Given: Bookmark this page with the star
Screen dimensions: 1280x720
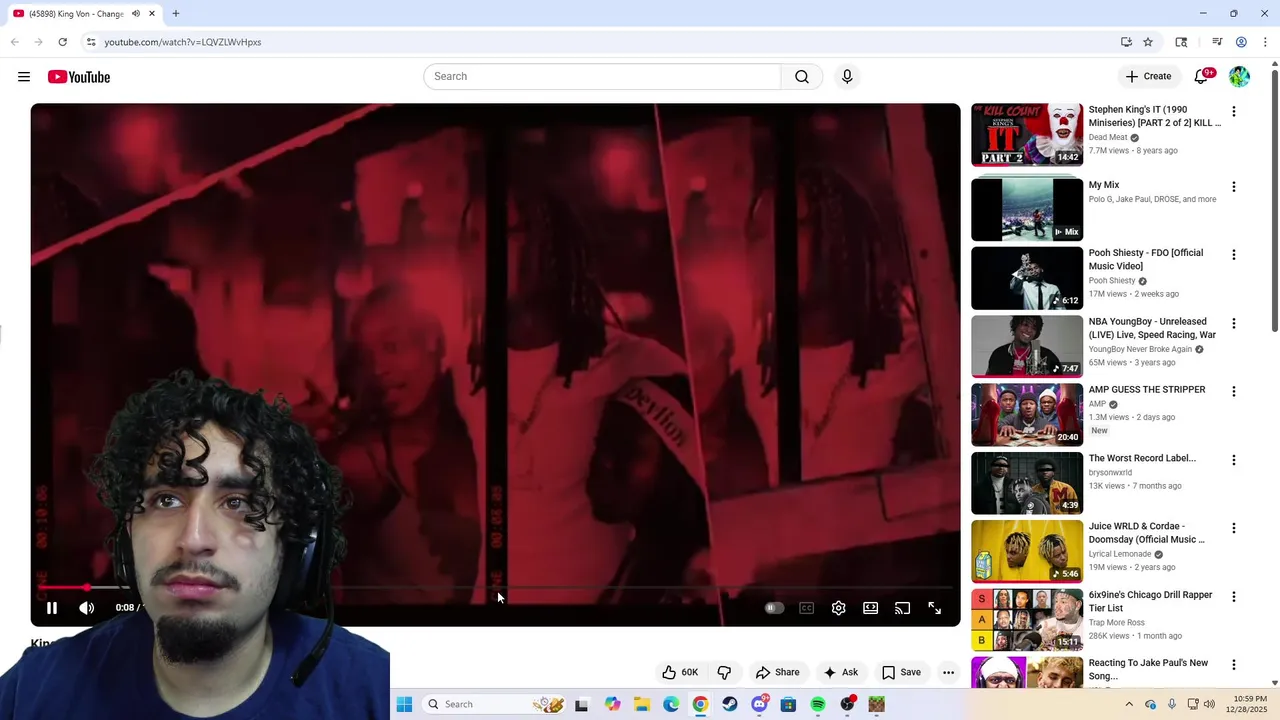Looking at the screenshot, I should tap(1148, 42).
